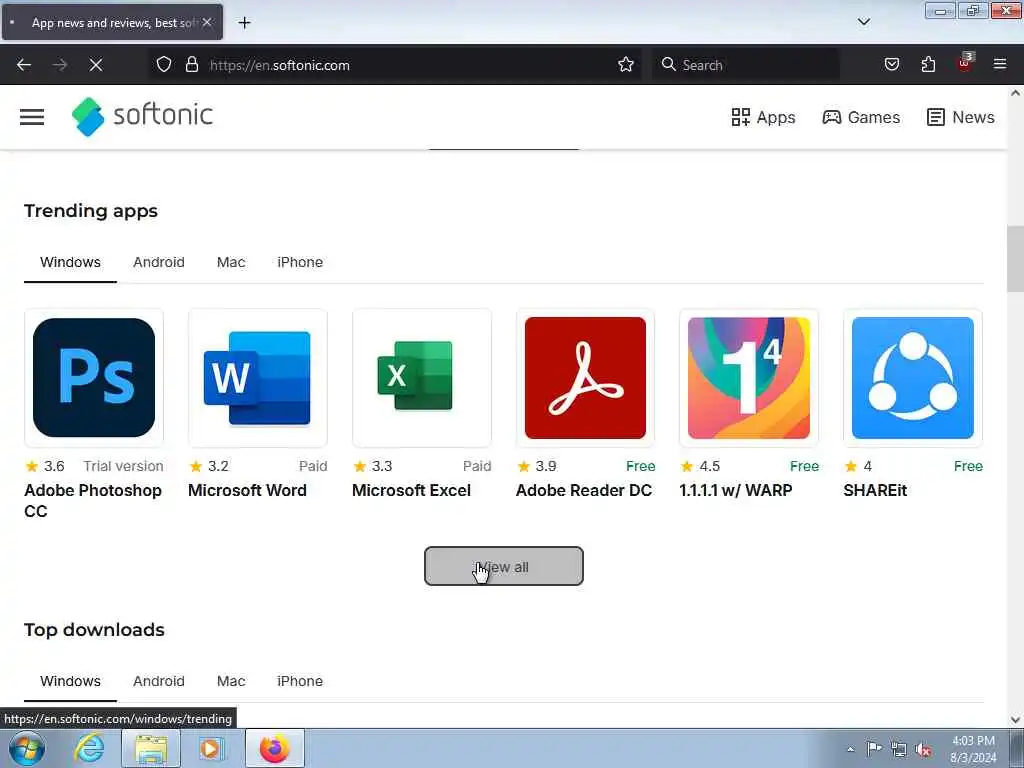Image resolution: width=1024 pixels, height=768 pixels.
Task: Open the Firefox application menu
Action: [x=1000, y=65]
